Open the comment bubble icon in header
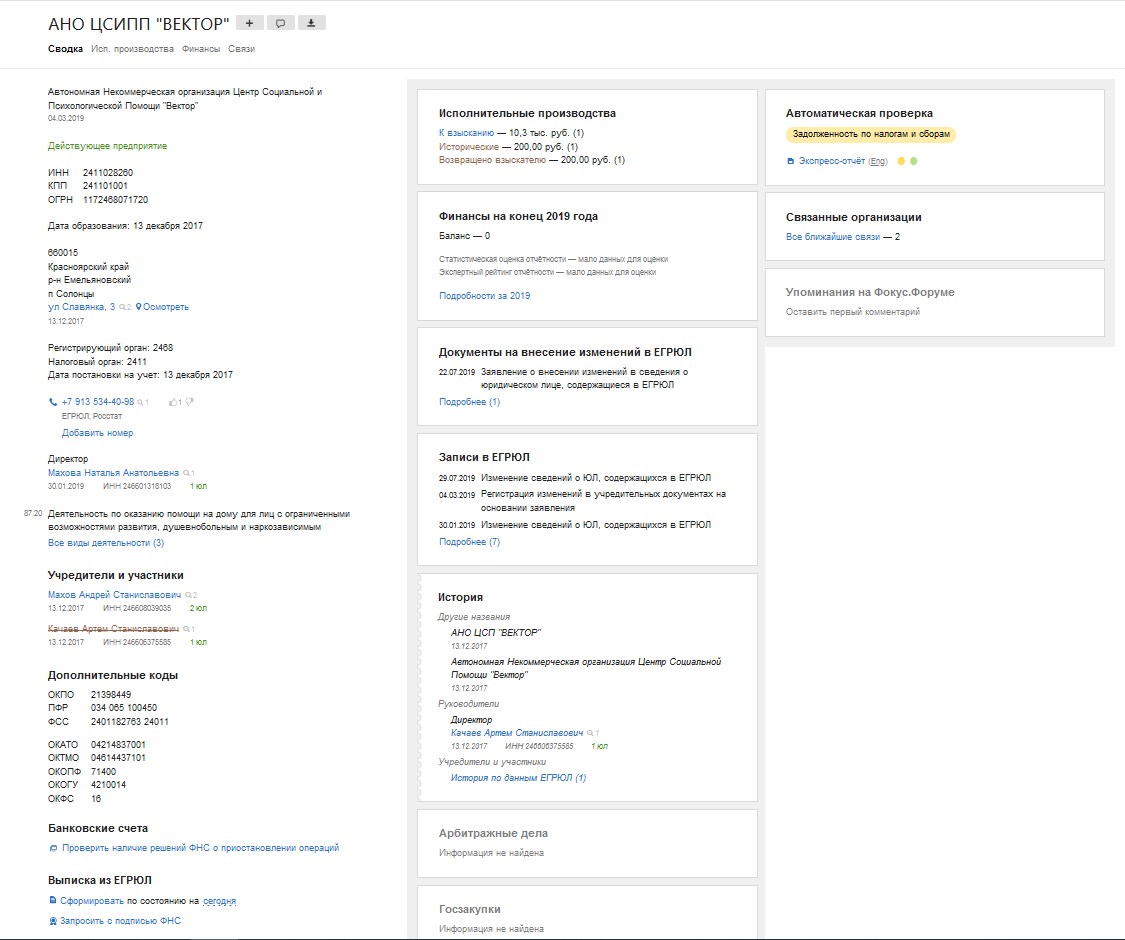The image size is (1125, 940). (280, 23)
